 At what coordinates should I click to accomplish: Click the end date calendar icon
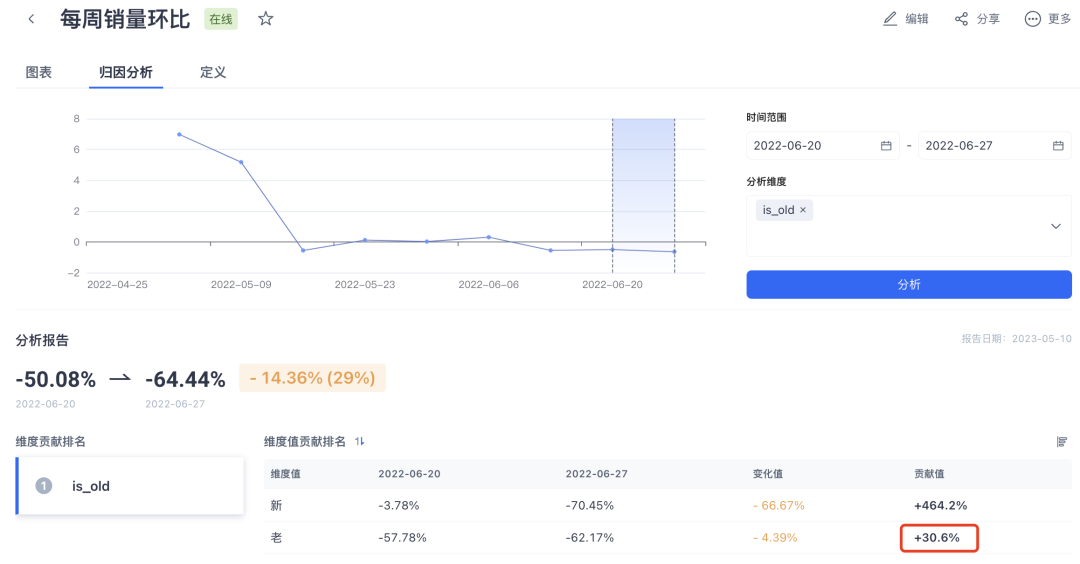(x=1058, y=146)
